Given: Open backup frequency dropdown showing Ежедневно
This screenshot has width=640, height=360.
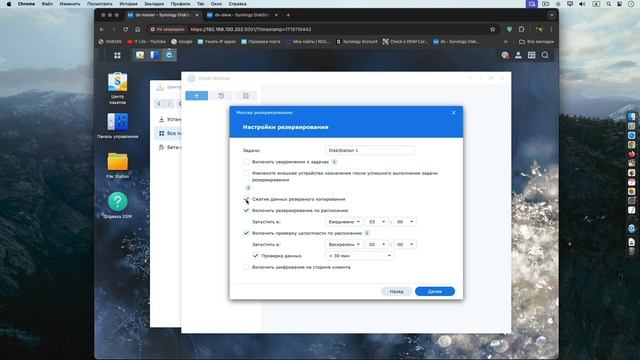Looking at the screenshot, I should click(x=344, y=222).
